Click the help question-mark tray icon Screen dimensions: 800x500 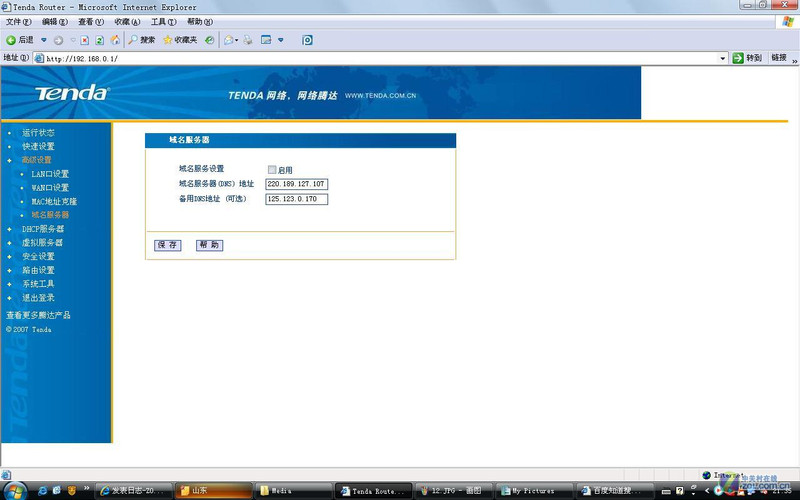[x=680, y=491]
